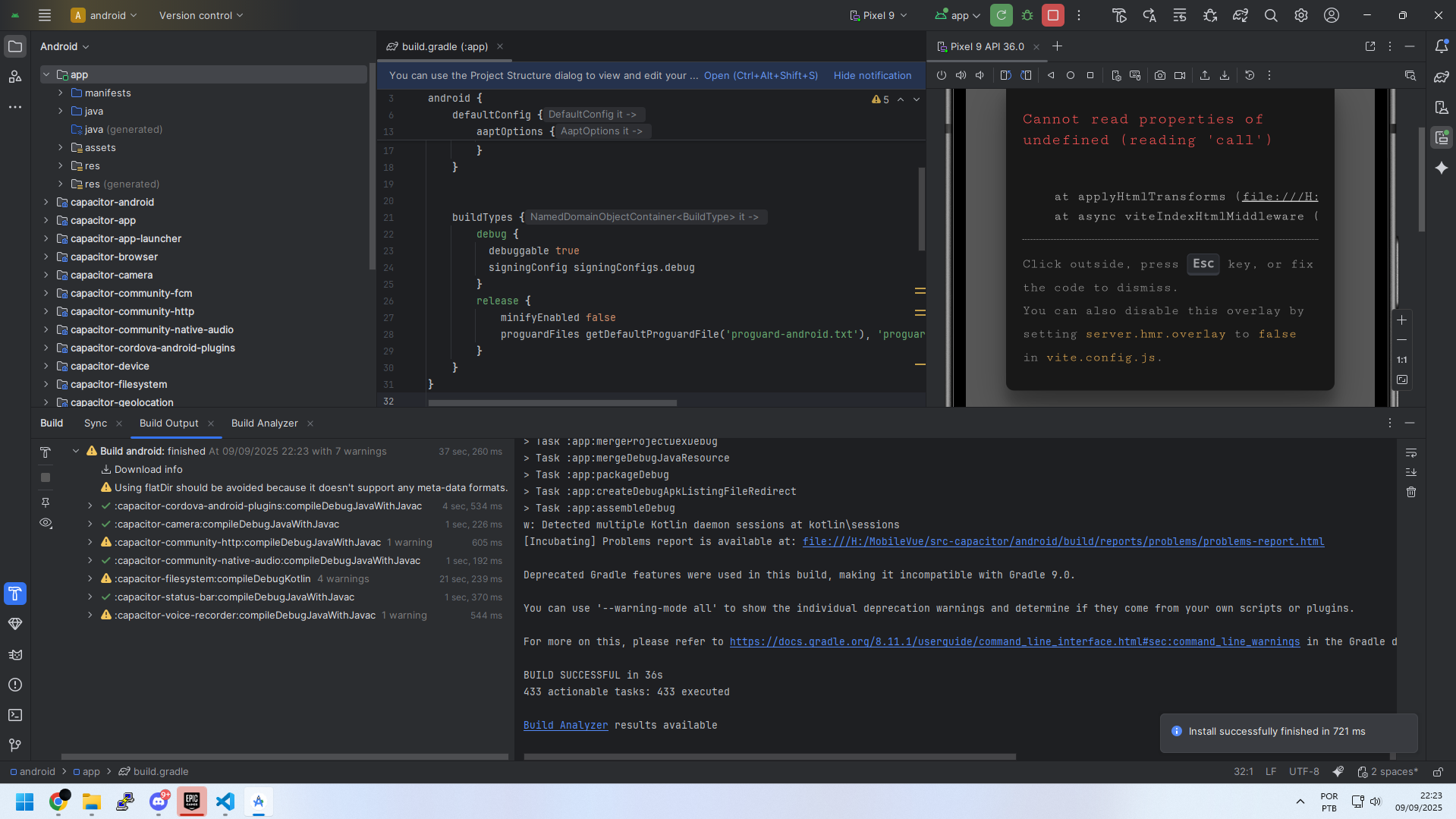Rerun the app with the green button
1456x819 pixels.
1002,15
